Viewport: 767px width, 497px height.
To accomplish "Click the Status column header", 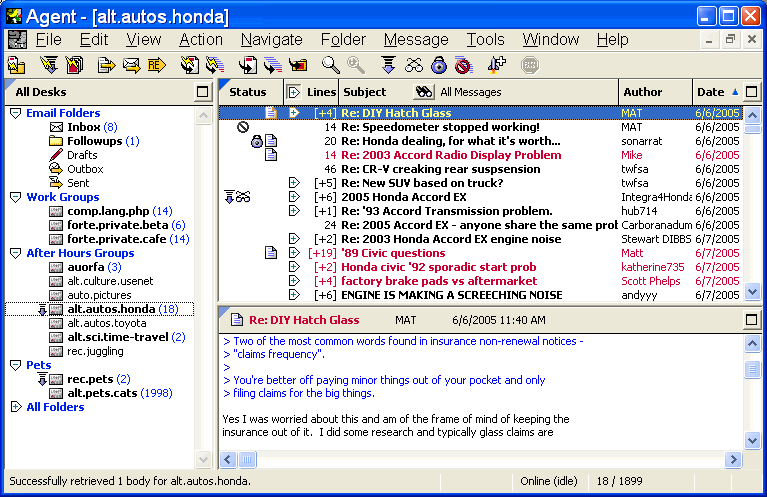I will [x=250, y=92].
